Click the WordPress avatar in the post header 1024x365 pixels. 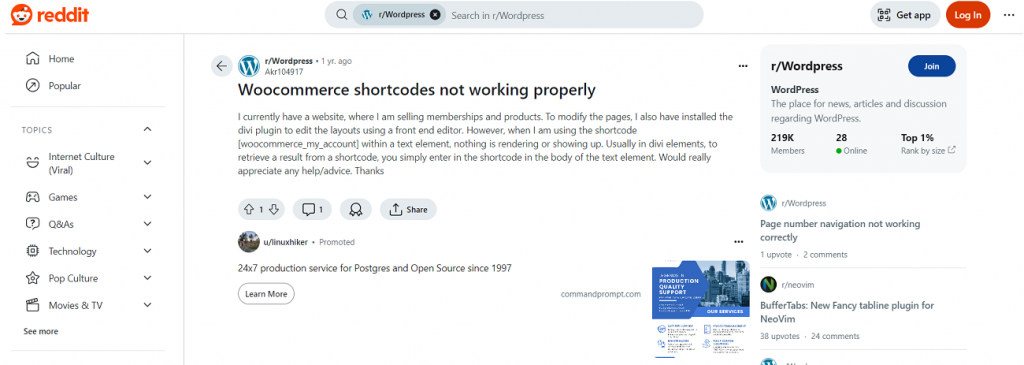[249, 66]
